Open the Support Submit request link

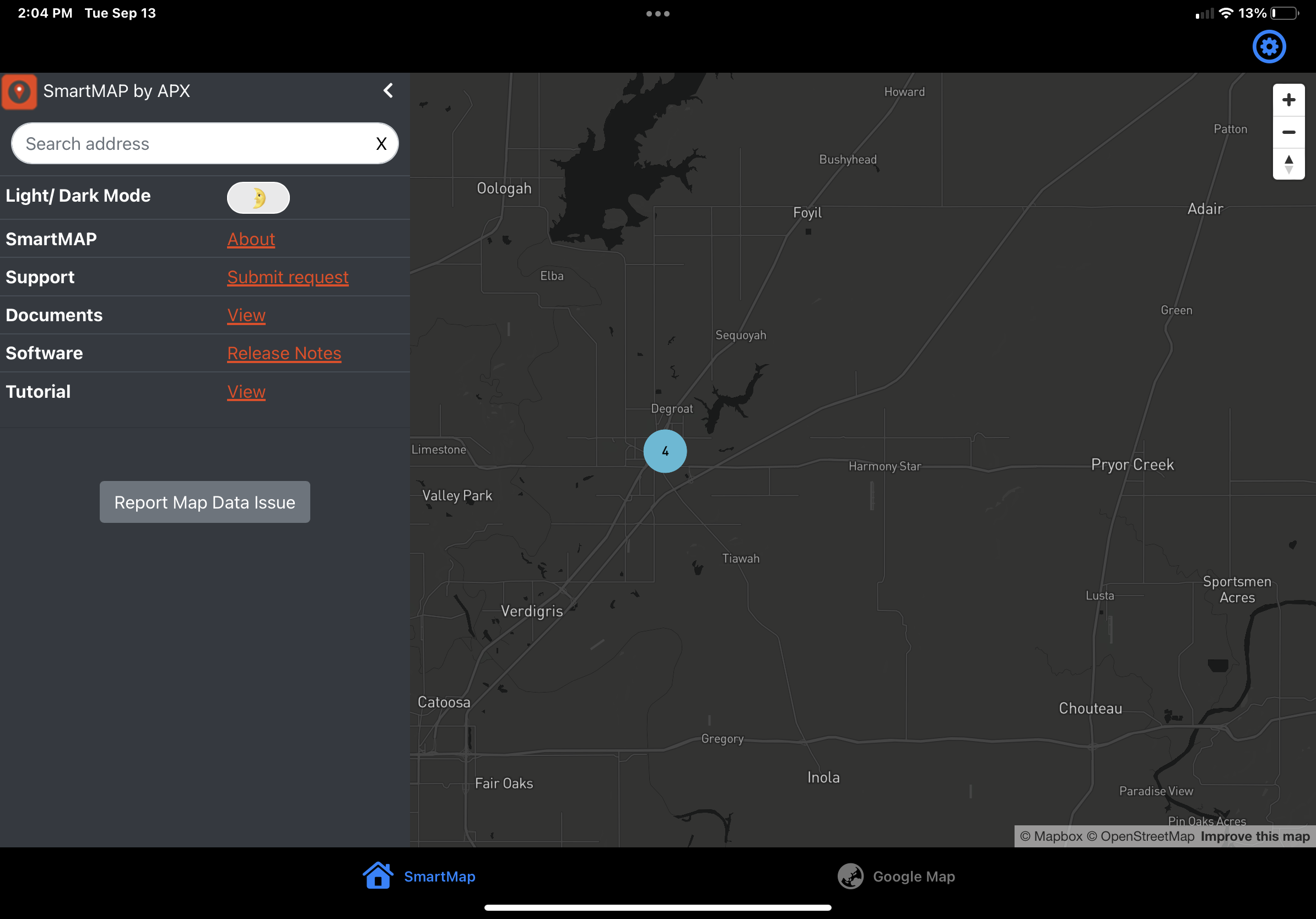point(288,277)
